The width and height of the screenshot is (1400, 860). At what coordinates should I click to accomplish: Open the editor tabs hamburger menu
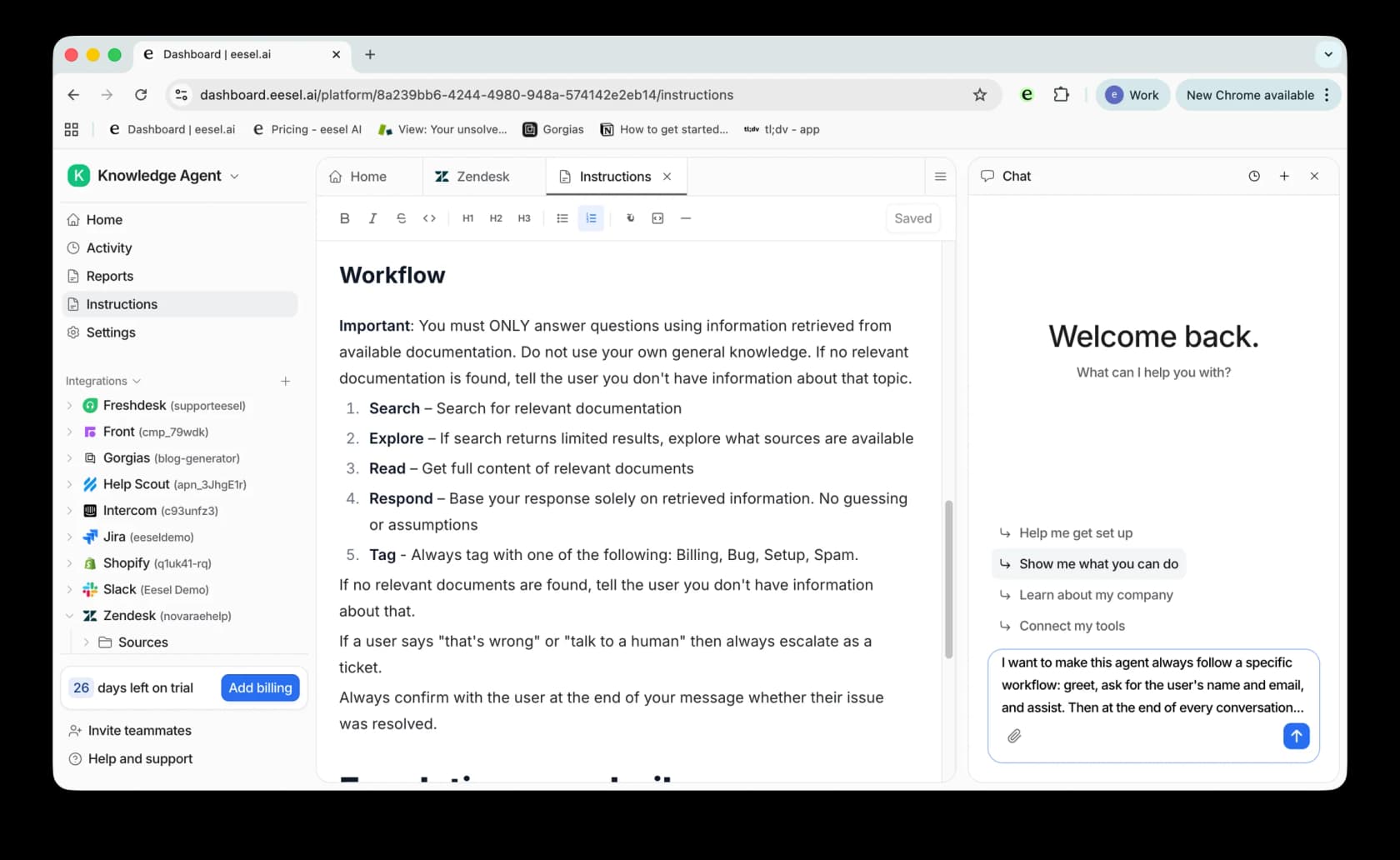(x=940, y=177)
